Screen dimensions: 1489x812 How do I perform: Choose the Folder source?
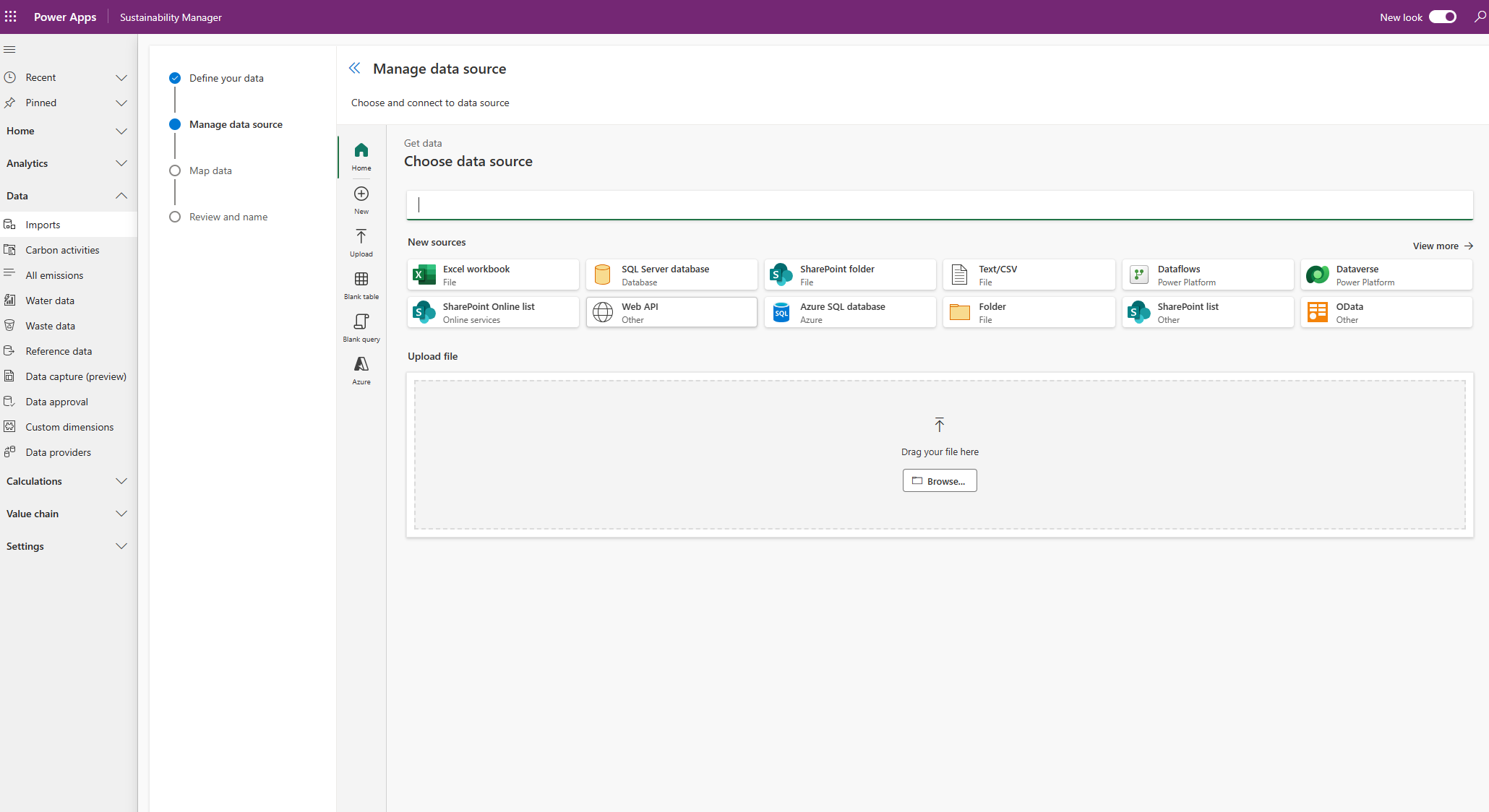pyautogui.click(x=1029, y=312)
